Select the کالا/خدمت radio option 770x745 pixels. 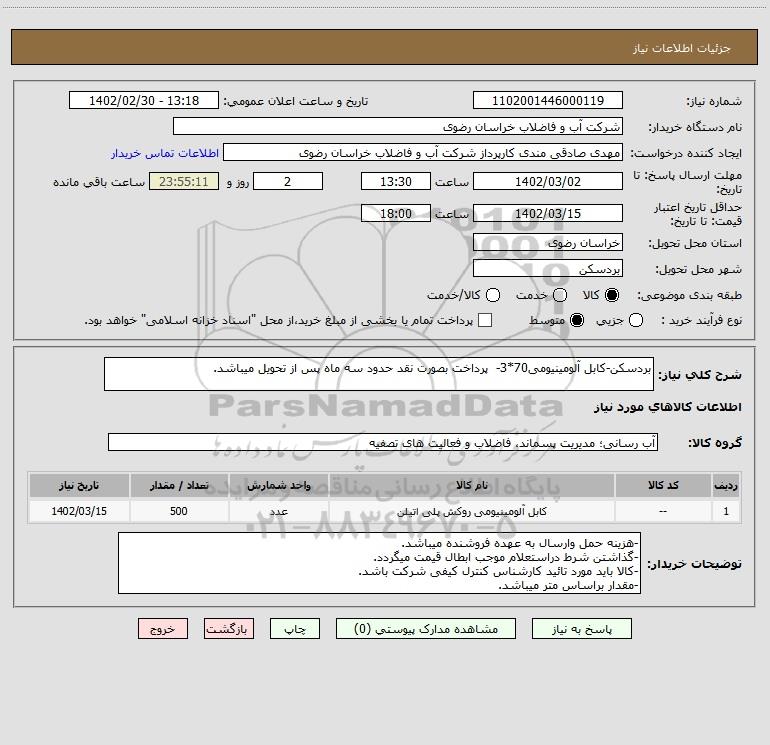[493, 295]
